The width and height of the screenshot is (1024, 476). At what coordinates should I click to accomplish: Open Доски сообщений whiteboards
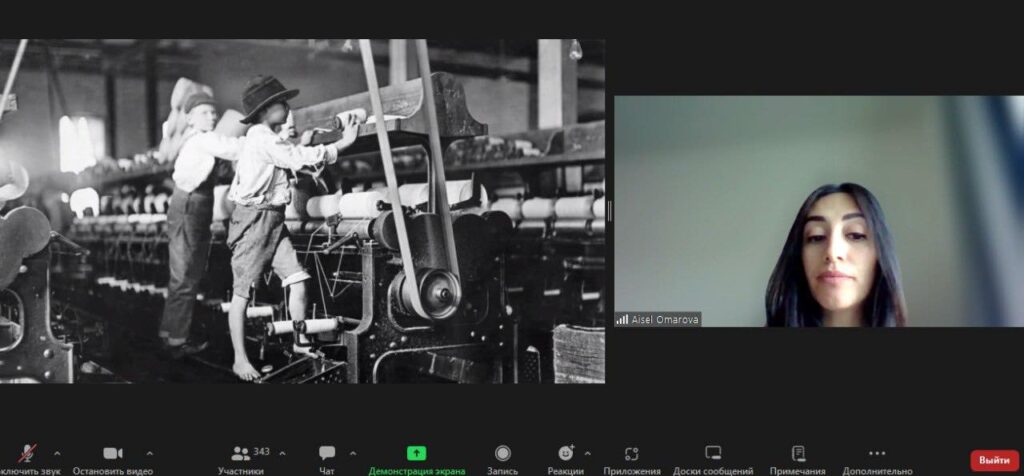pos(713,455)
